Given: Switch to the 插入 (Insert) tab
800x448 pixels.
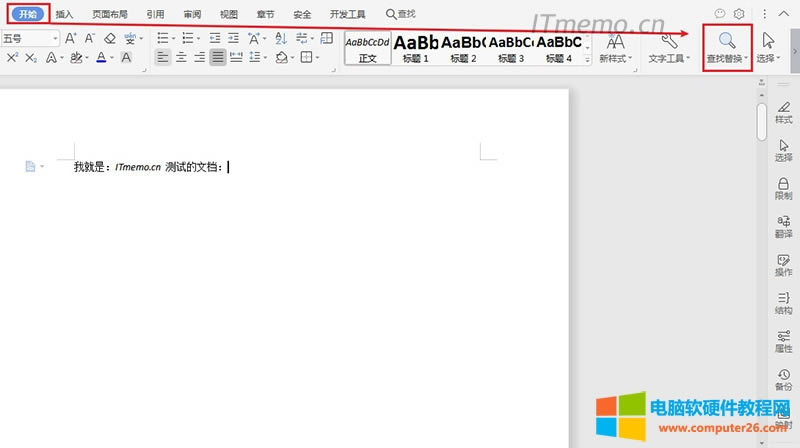Looking at the screenshot, I should coord(64,15).
